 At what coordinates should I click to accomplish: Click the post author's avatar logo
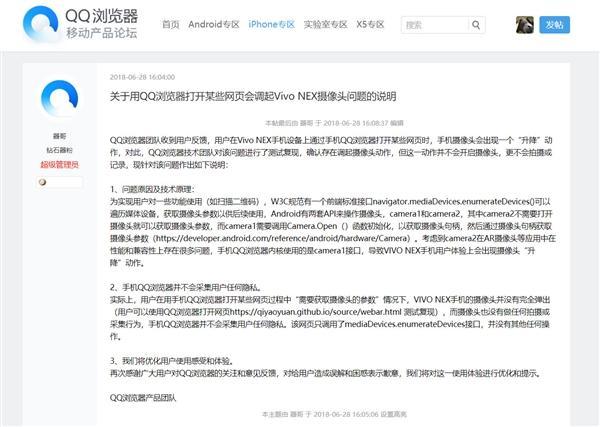click(60, 98)
